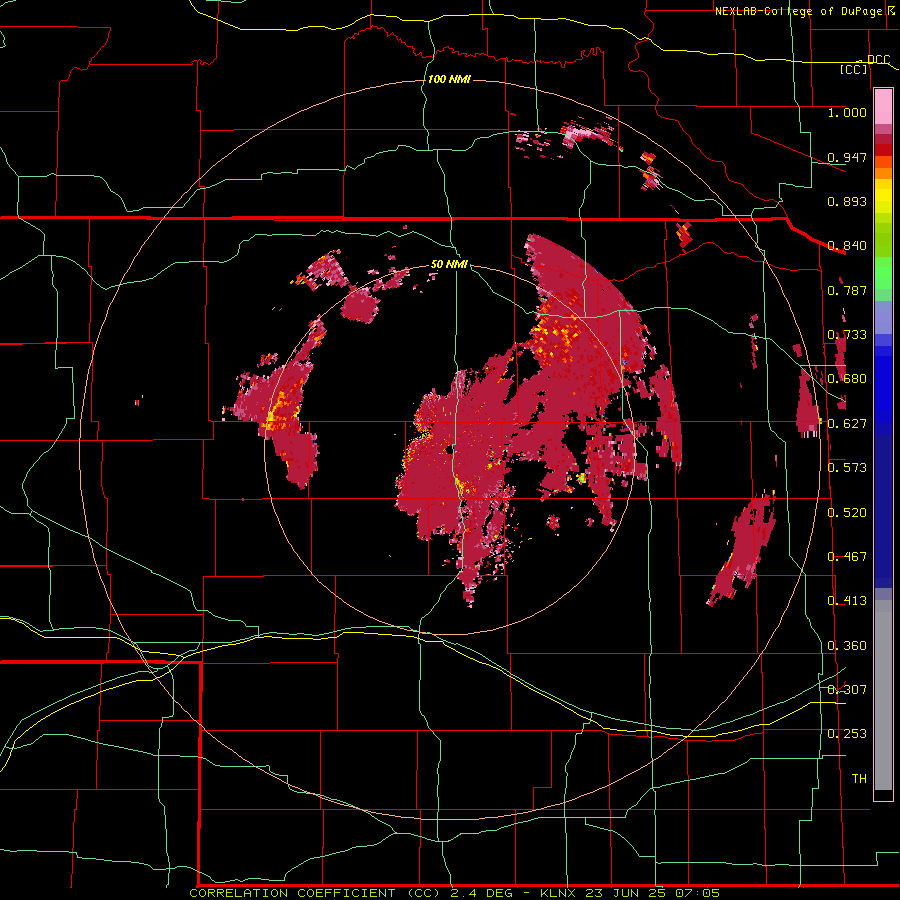Click the DCC label above the scale
900x900 pixels.
tap(878, 60)
